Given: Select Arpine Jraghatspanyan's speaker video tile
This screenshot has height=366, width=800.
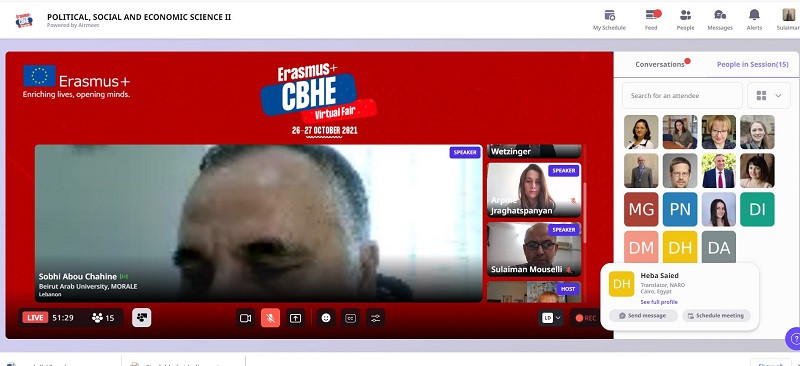Looking at the screenshot, I should click(x=534, y=190).
